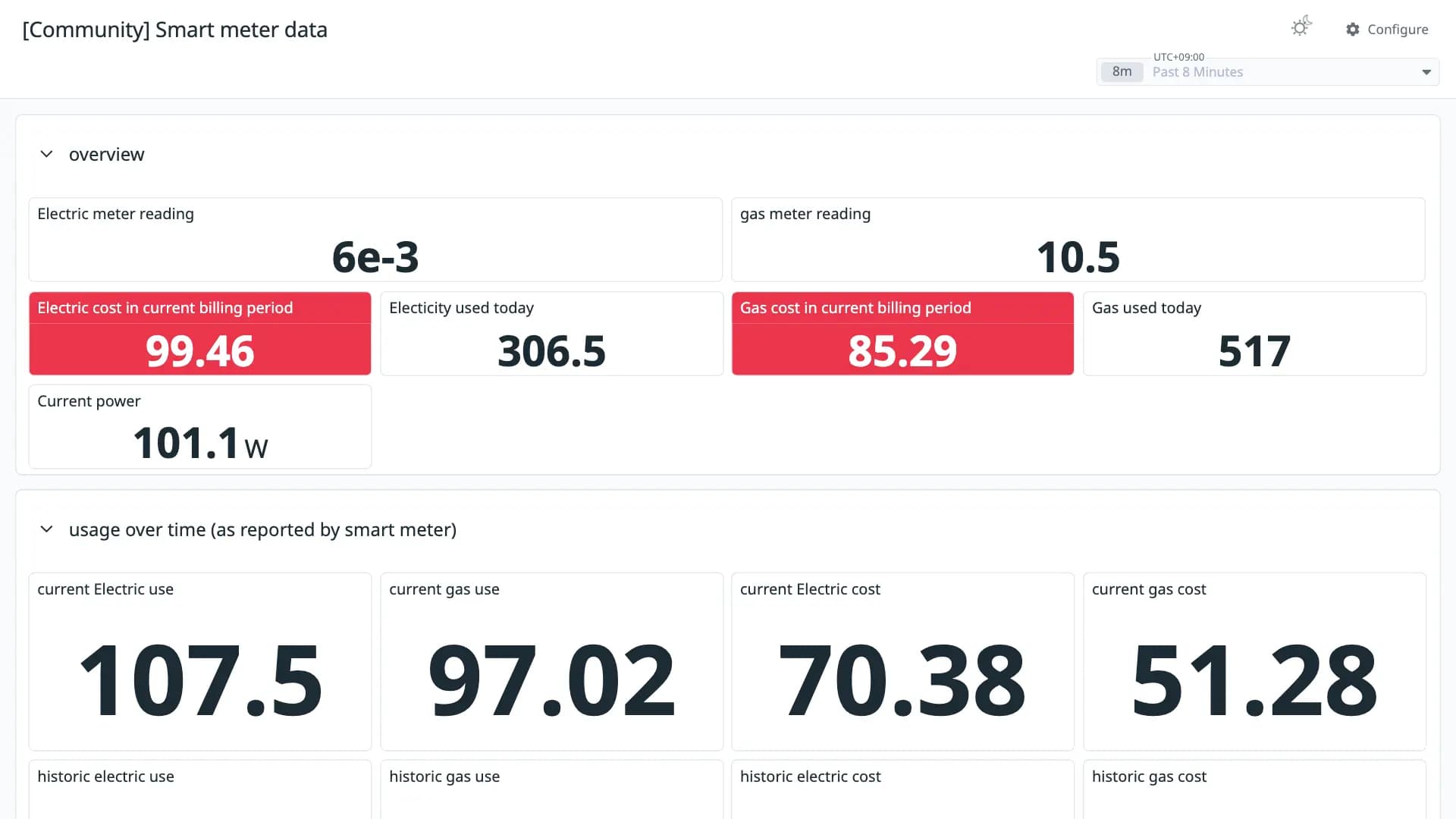Click the red 85.29 gas cost value

pyautogui.click(x=902, y=351)
